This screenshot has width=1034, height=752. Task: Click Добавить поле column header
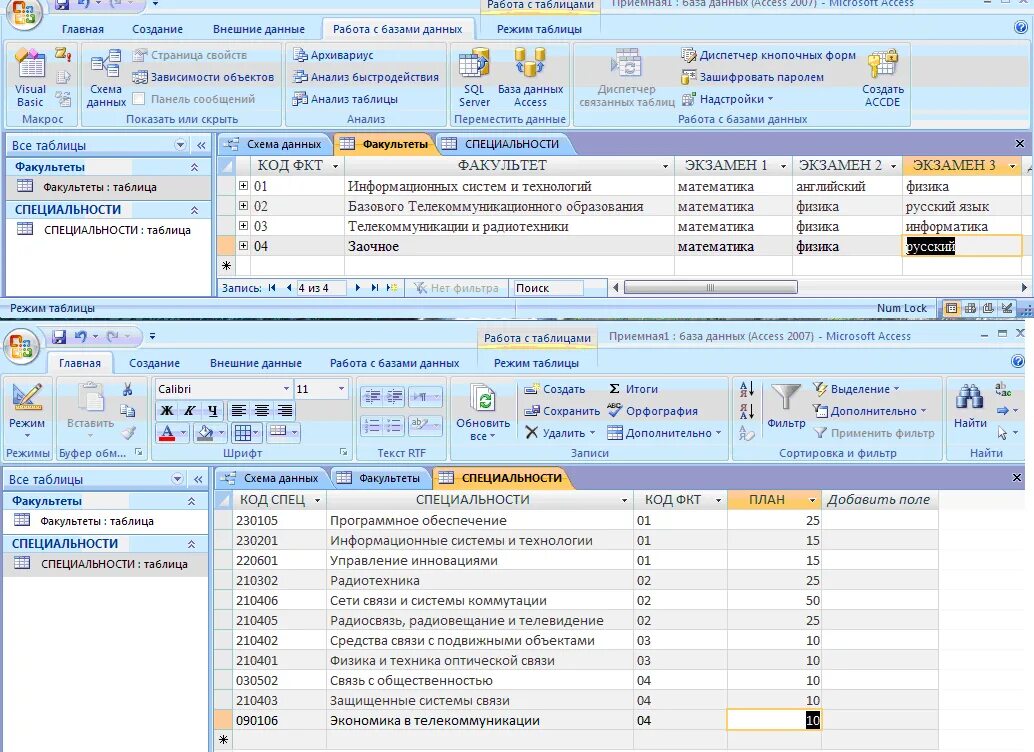(878, 499)
